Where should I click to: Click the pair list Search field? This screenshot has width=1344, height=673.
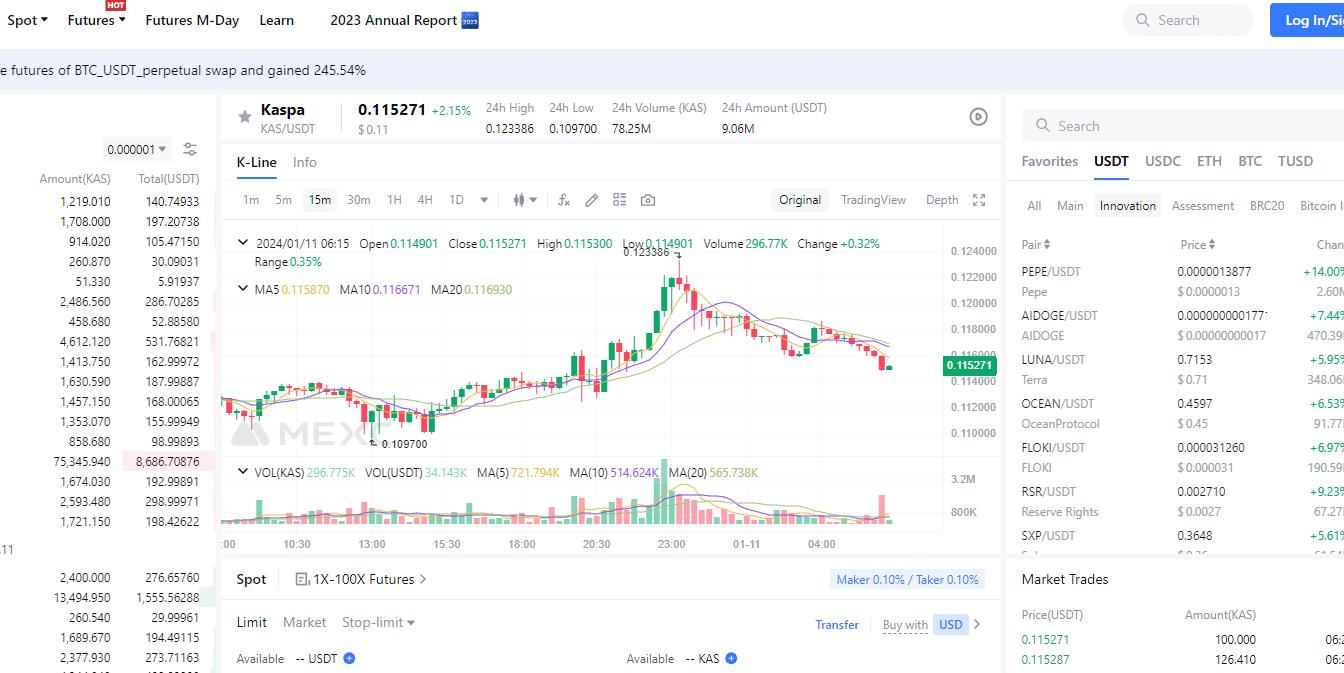pyautogui.click(x=1183, y=126)
